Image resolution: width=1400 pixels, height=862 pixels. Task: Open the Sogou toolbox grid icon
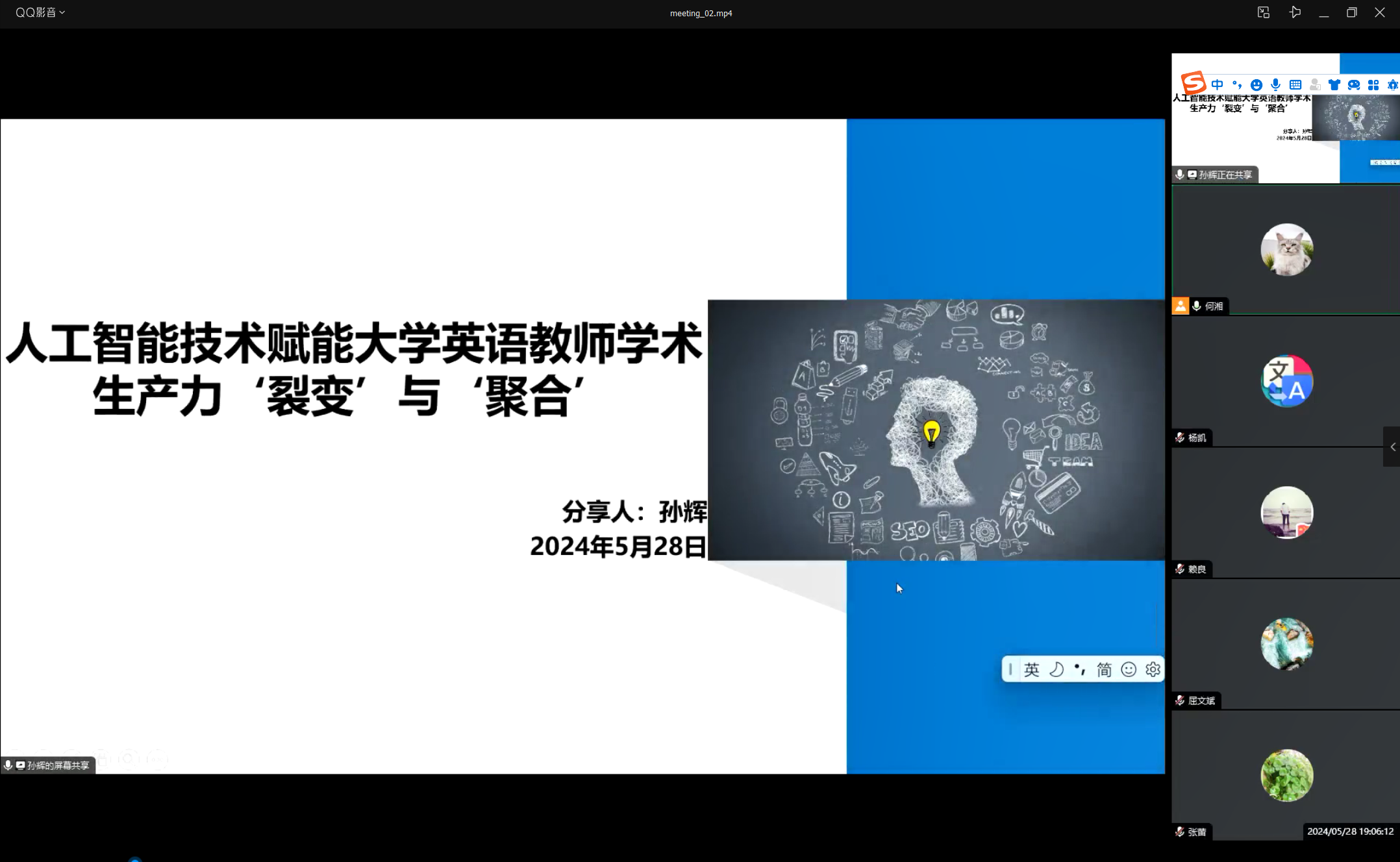[x=1373, y=85]
